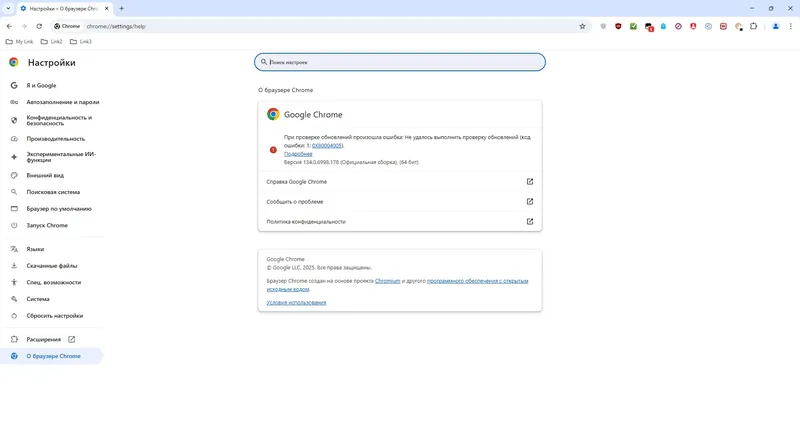Open Поисковая система settings section
The image size is (800, 433).
tap(53, 192)
